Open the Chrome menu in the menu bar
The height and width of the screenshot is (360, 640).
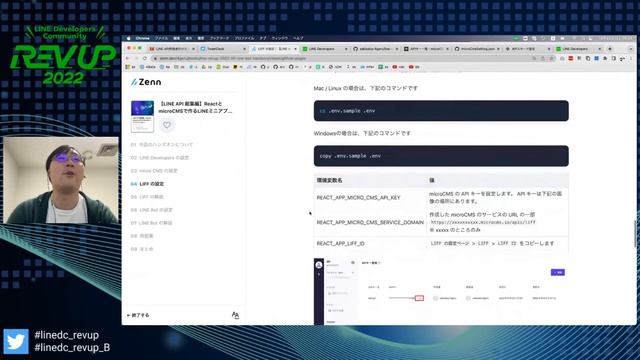(x=142, y=38)
